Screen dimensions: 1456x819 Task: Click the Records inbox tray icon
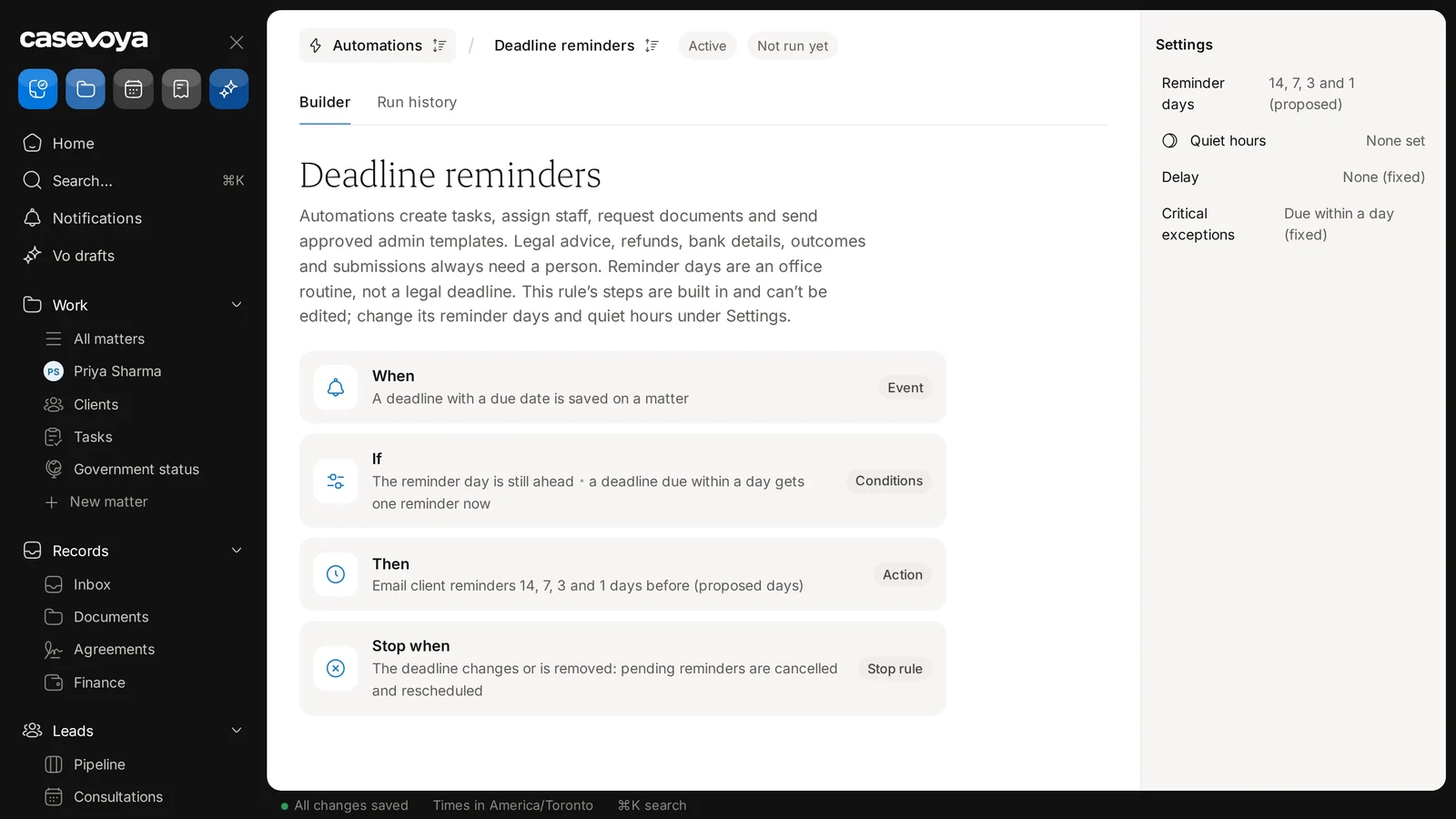[33, 551]
